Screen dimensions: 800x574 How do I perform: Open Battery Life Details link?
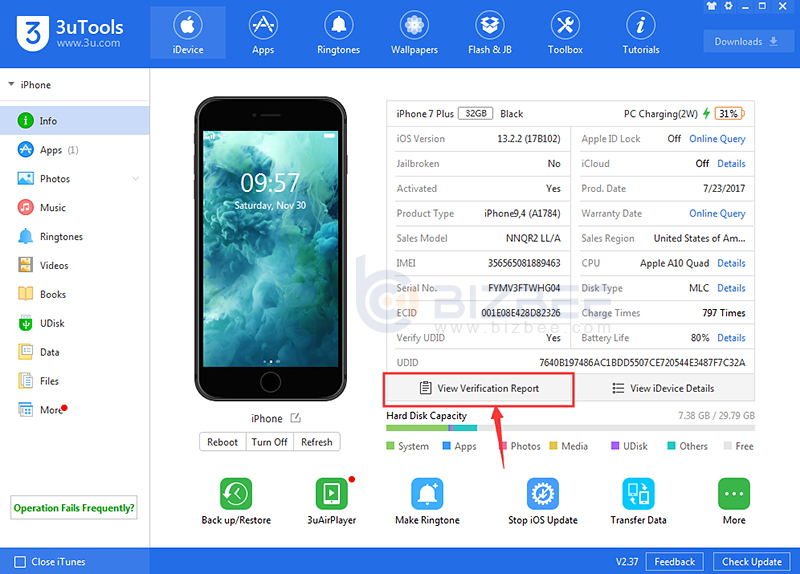731,338
